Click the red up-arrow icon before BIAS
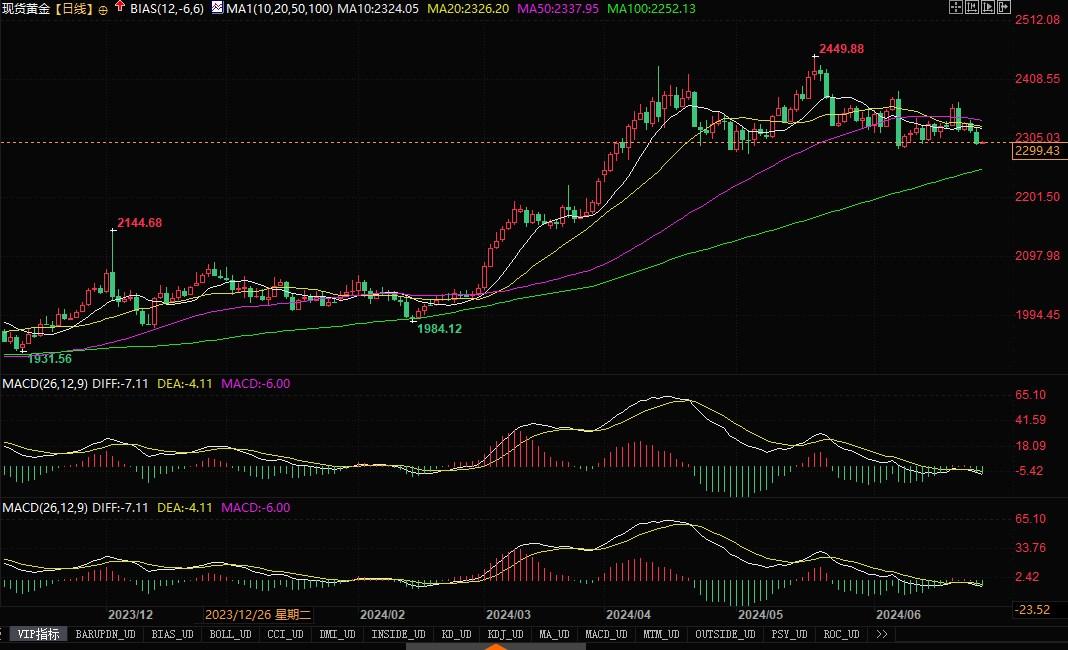1068x650 pixels. tap(121, 8)
